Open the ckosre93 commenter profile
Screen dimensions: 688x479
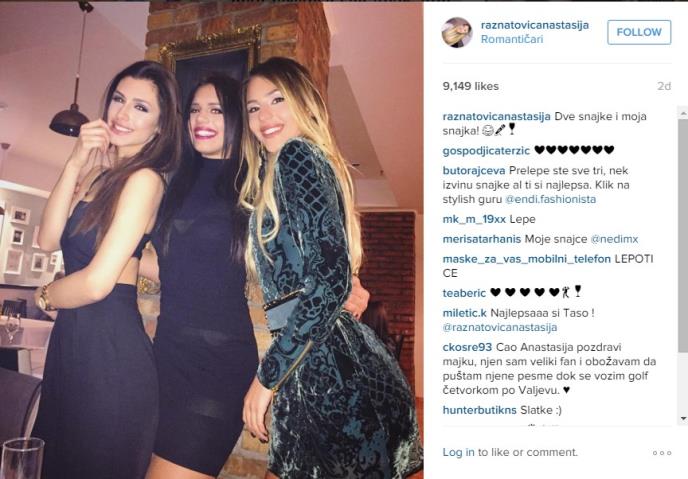[467, 347]
